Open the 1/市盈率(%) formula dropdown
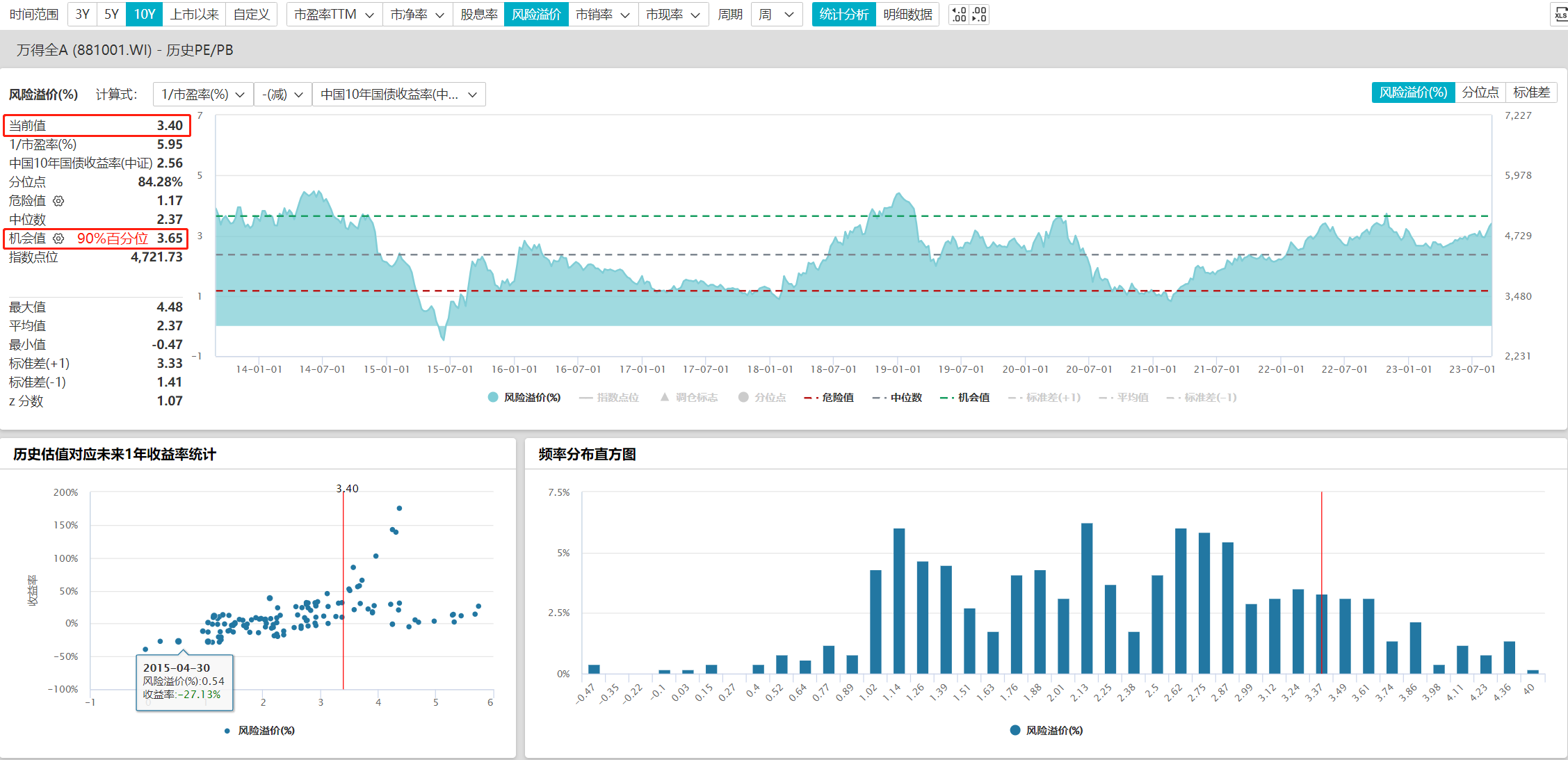This screenshot has height=760, width=1568. 202,95
